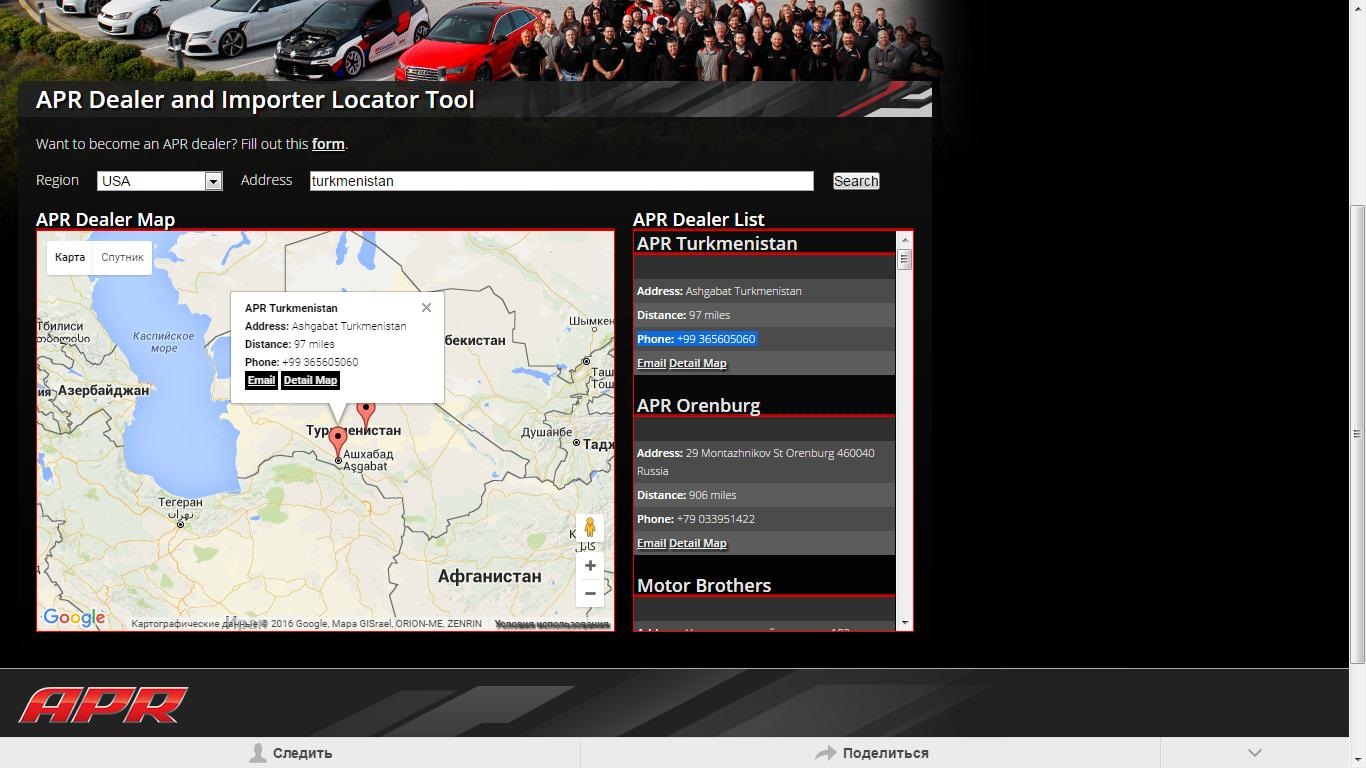
Task: Select the APR Orenburg dealer heading
Action: pos(698,405)
